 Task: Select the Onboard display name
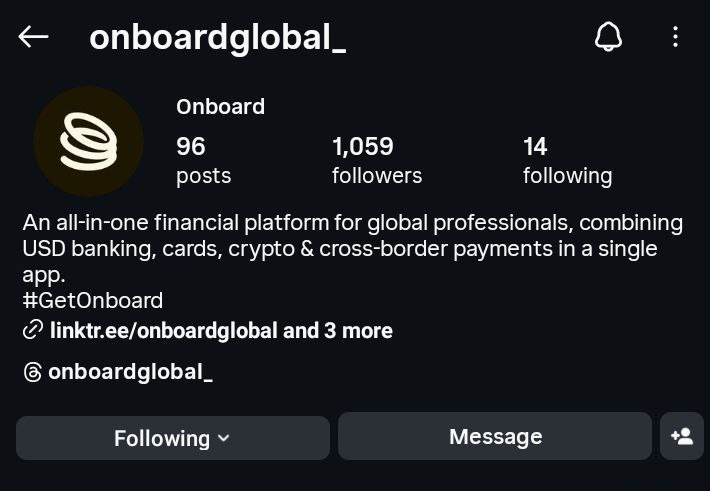[x=220, y=106]
